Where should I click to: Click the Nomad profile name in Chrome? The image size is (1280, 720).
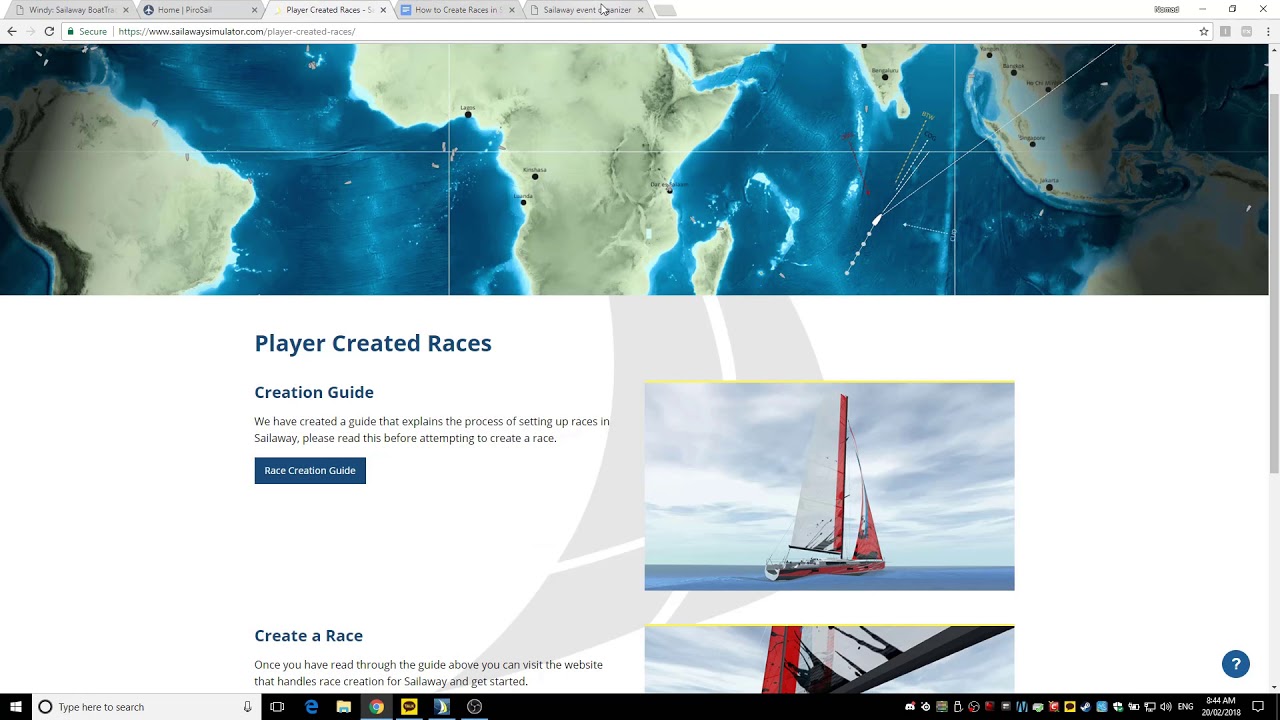[x=1166, y=9]
